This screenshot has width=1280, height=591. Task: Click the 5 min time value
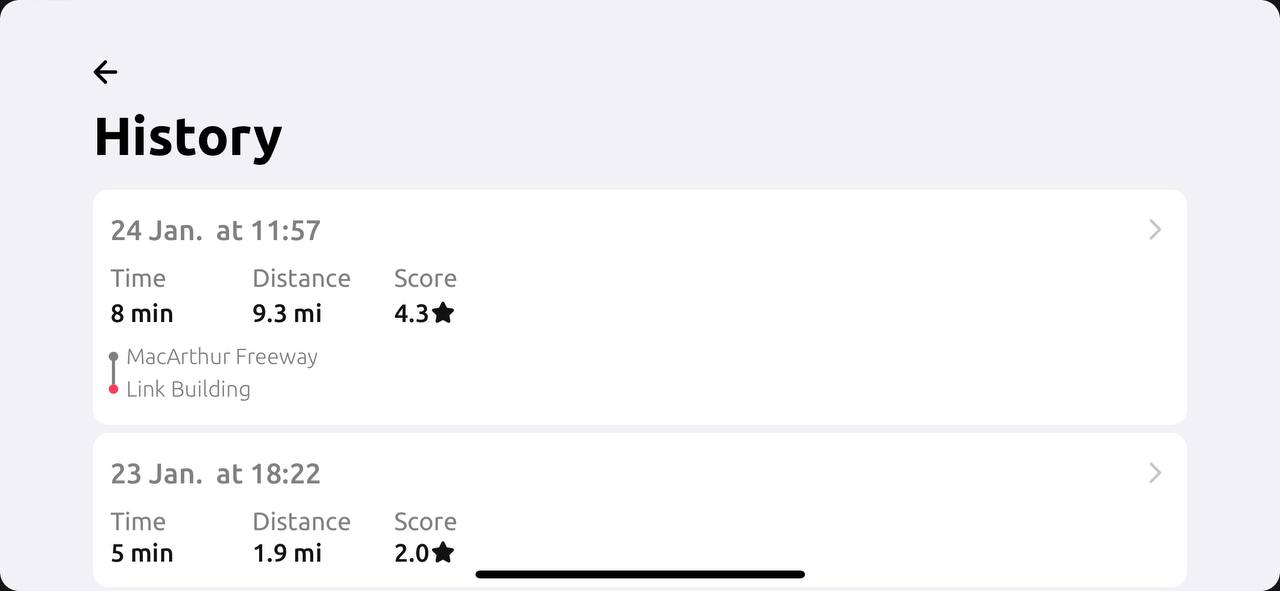pyautogui.click(x=142, y=552)
